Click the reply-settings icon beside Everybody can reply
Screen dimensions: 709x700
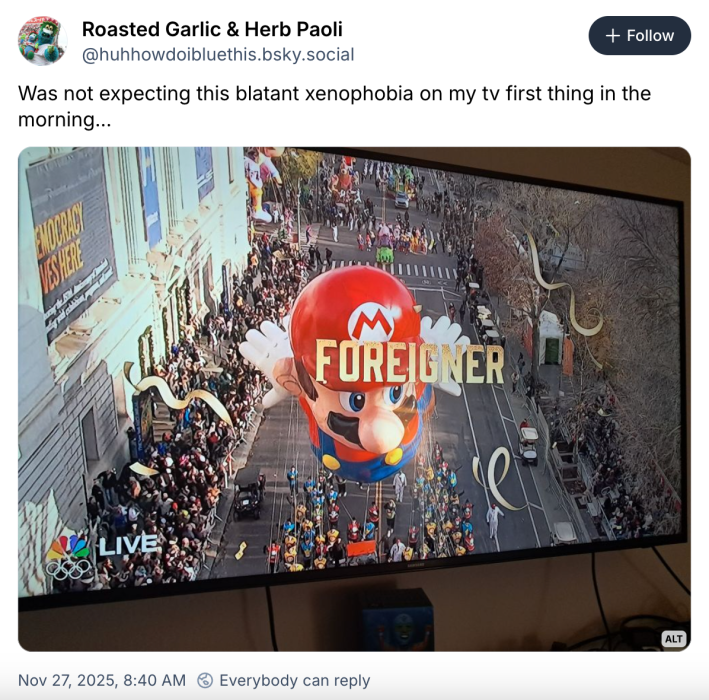pos(205,680)
